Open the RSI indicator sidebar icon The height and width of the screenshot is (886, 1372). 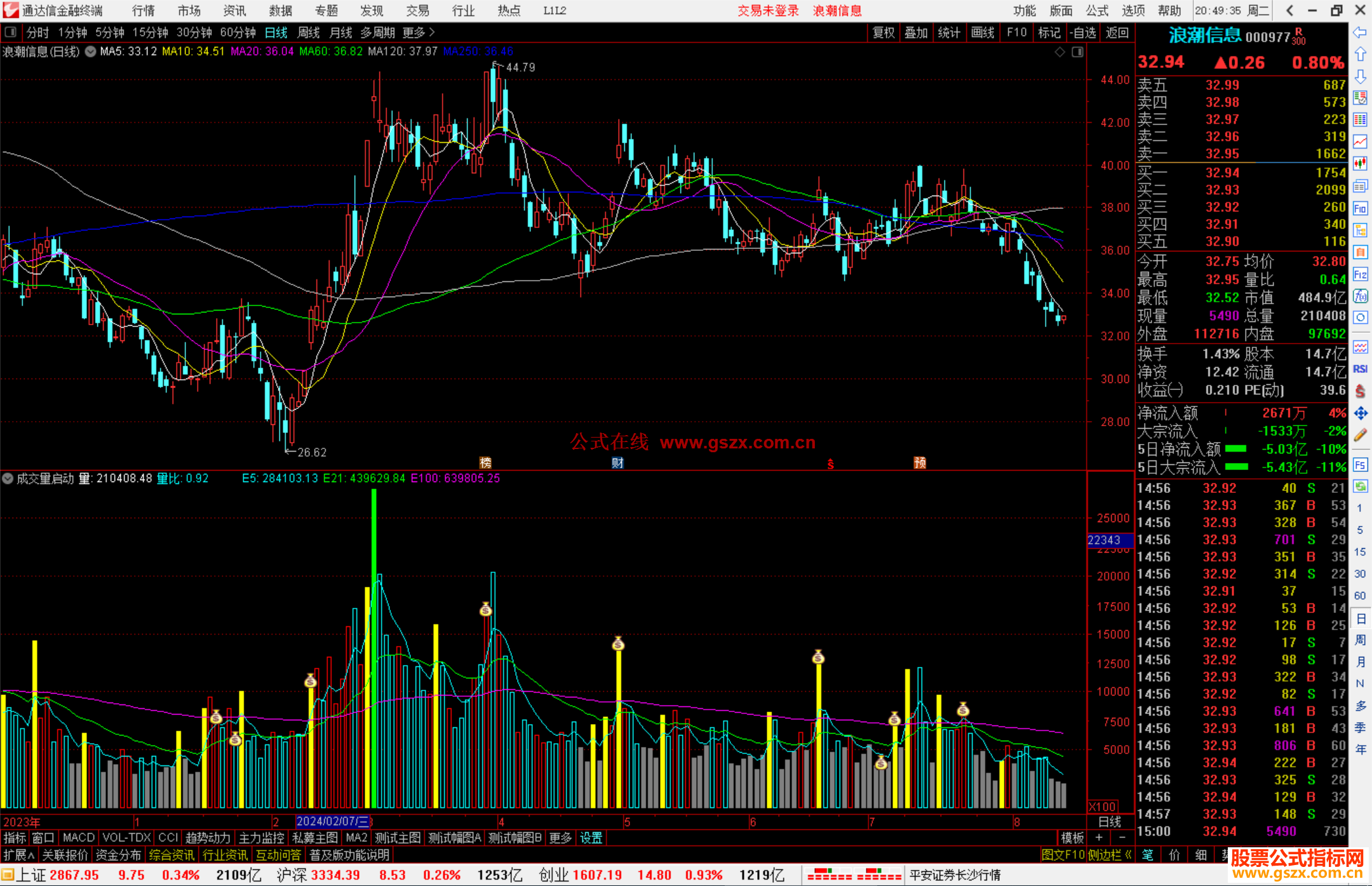point(1360,369)
